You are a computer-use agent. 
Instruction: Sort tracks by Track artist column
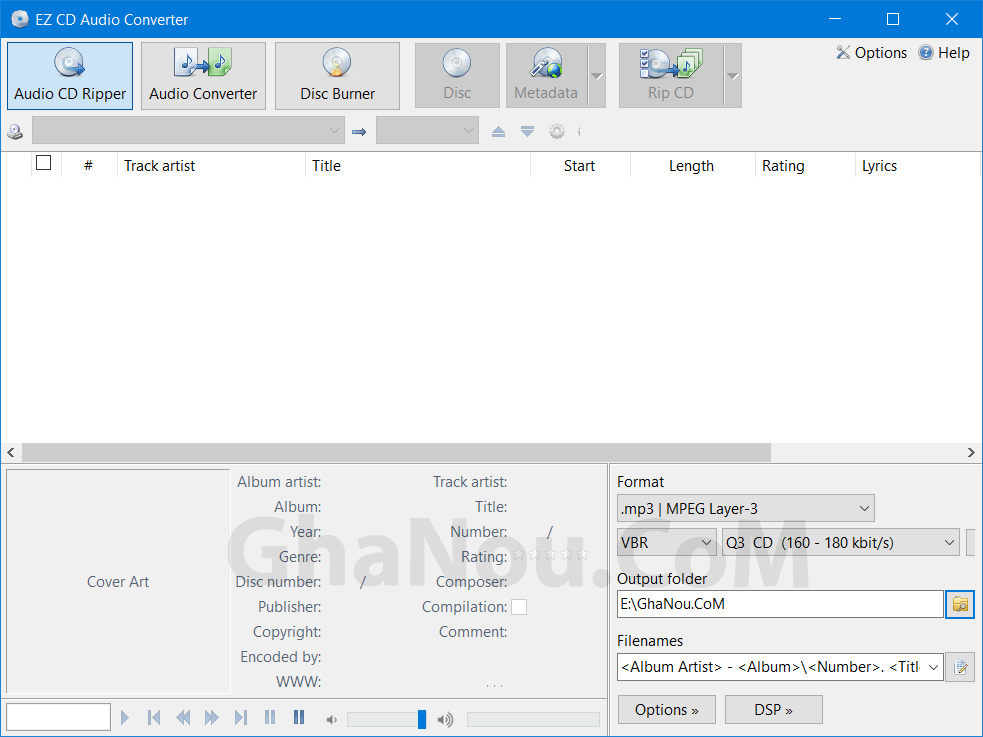(211, 165)
